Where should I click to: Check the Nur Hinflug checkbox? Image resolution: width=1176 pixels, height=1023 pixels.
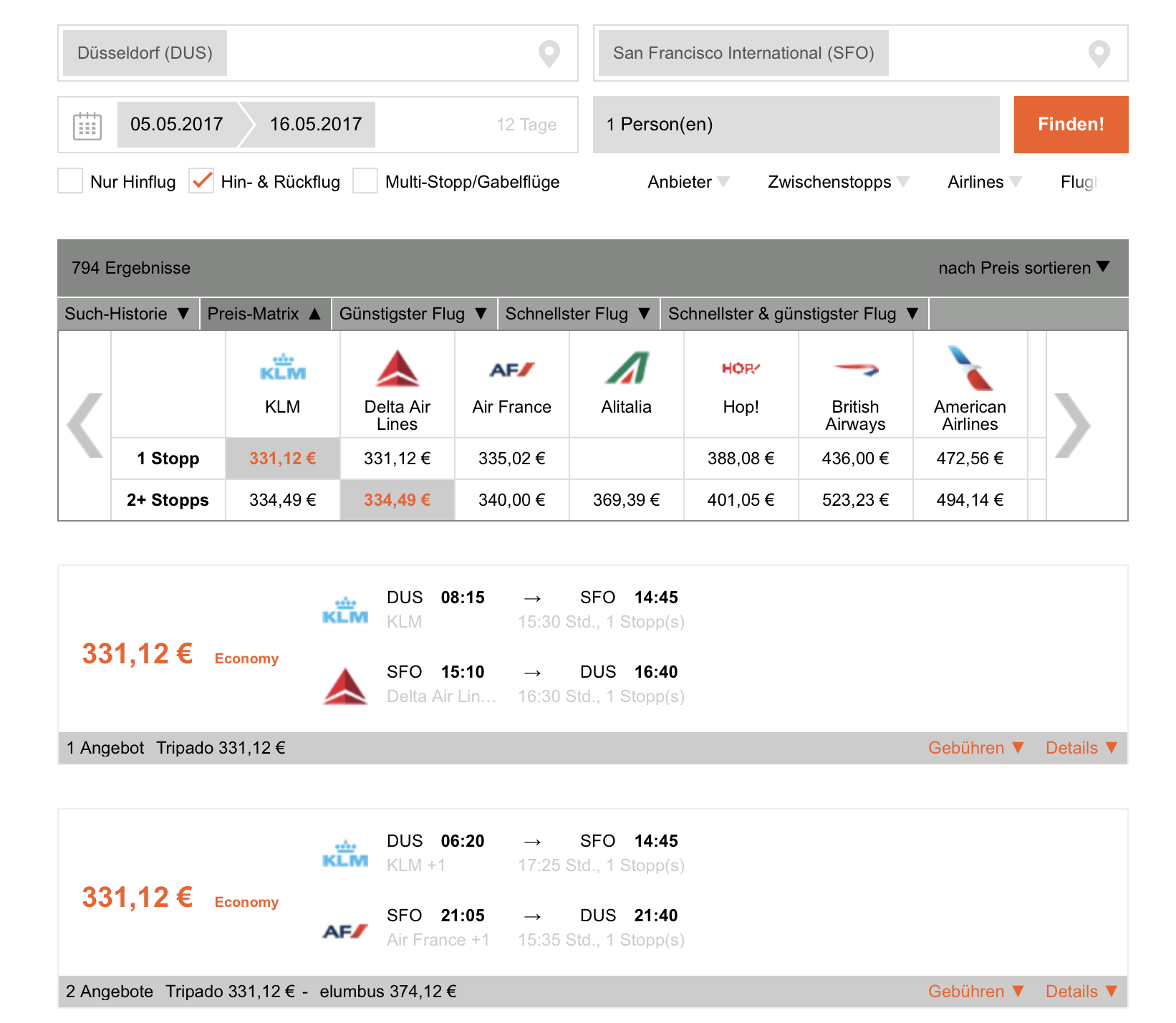point(70,181)
